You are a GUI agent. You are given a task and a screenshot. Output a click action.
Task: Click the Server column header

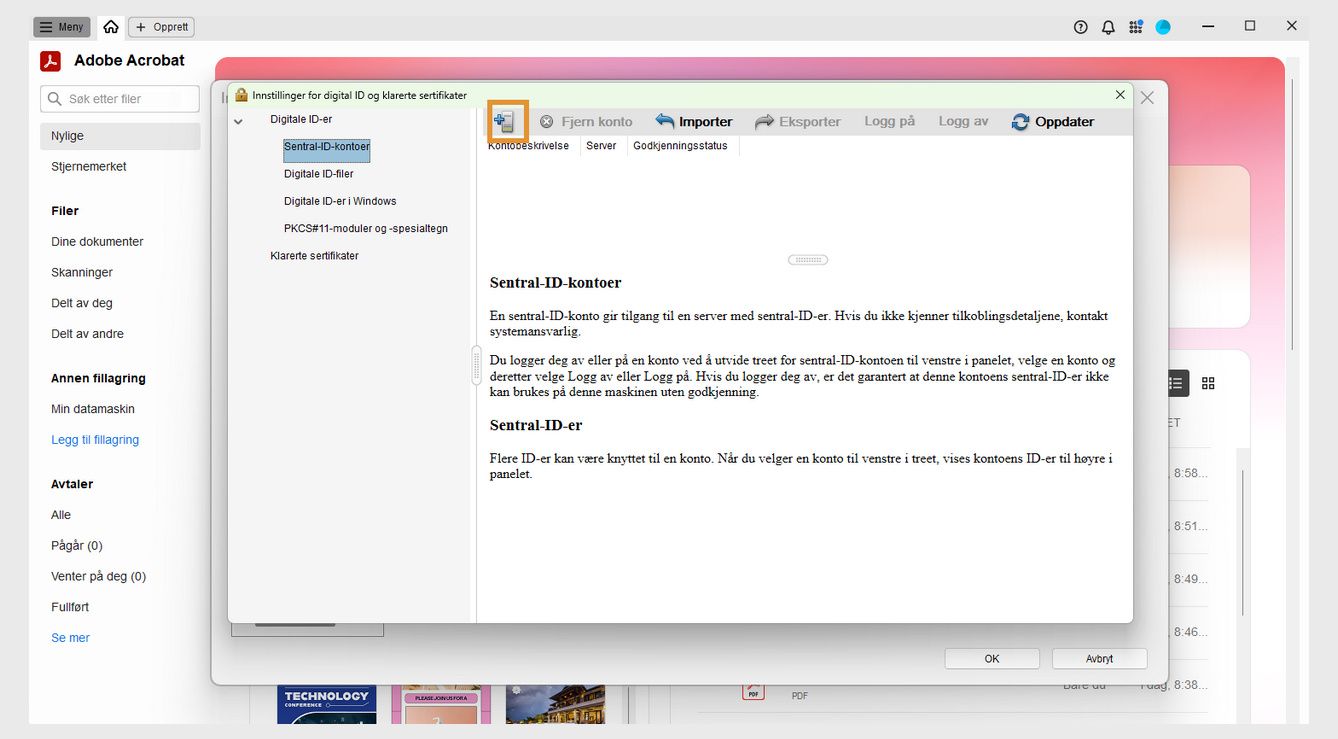click(x=601, y=146)
